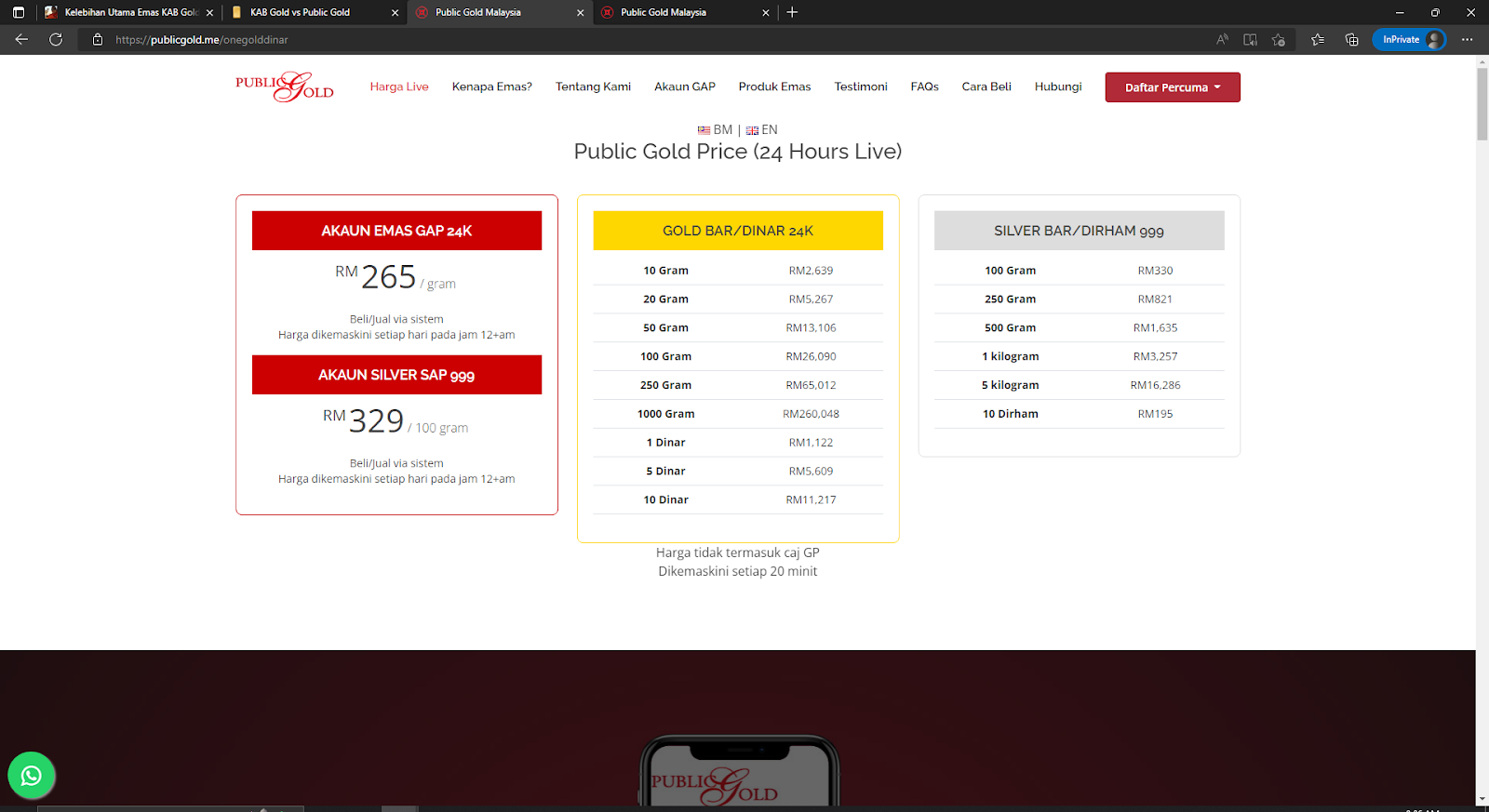Viewport: 1489px width, 812px height.
Task: Click the AKAUN EMAS GAP 24K header
Action: point(396,231)
